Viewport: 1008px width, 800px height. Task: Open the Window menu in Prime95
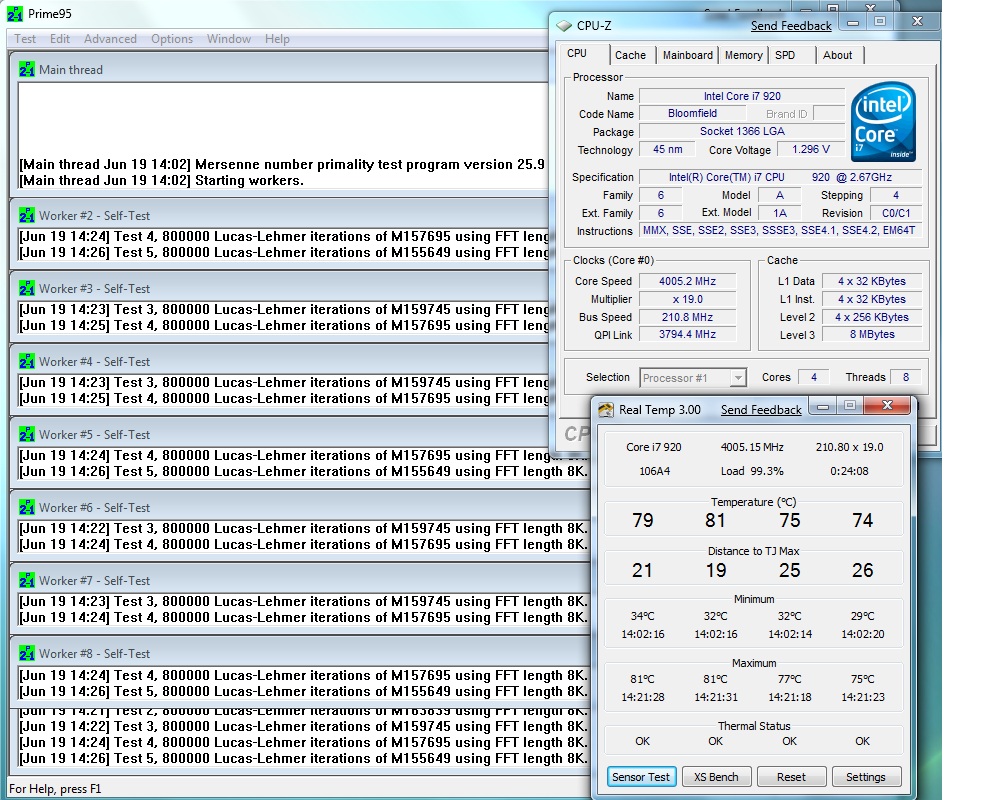[x=228, y=39]
